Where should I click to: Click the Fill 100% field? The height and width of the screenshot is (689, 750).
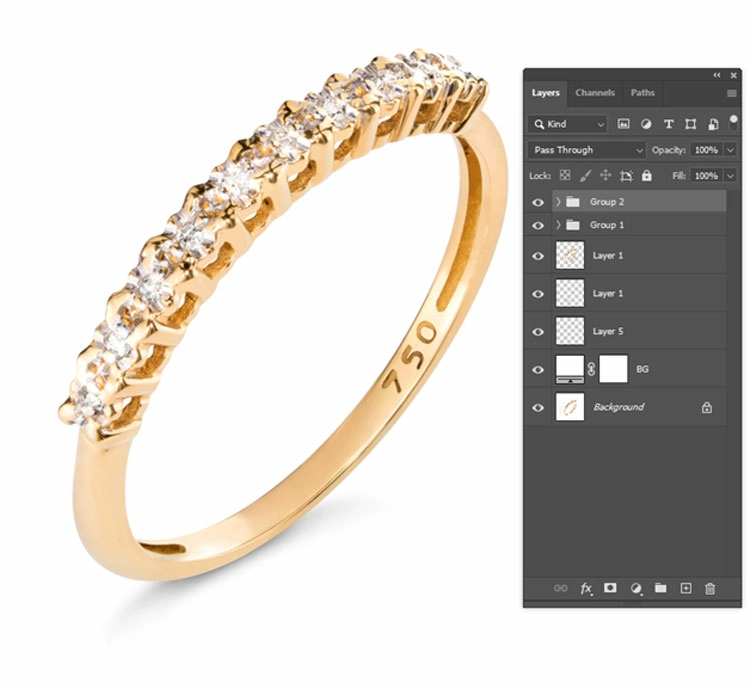[706, 176]
